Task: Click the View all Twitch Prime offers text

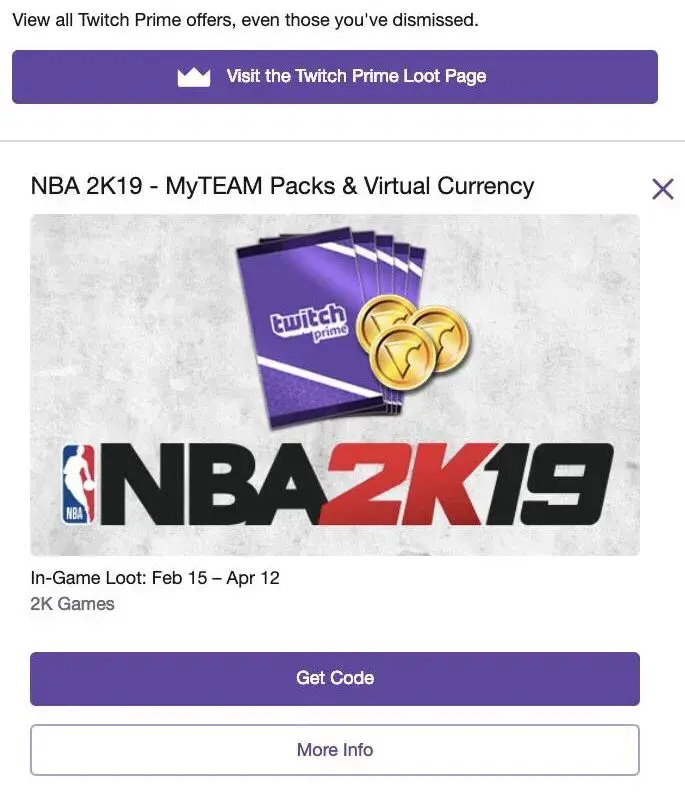Action: tap(245, 20)
